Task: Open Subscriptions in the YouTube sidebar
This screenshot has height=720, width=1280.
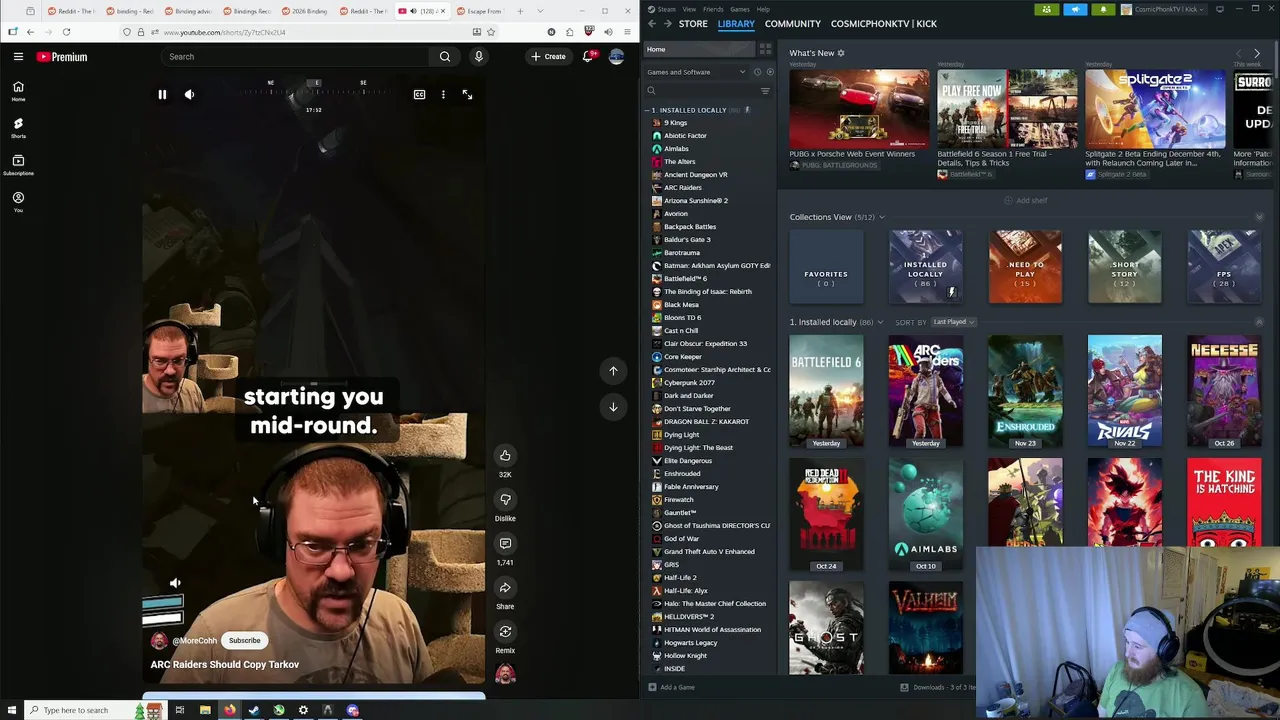Action: 18,165
